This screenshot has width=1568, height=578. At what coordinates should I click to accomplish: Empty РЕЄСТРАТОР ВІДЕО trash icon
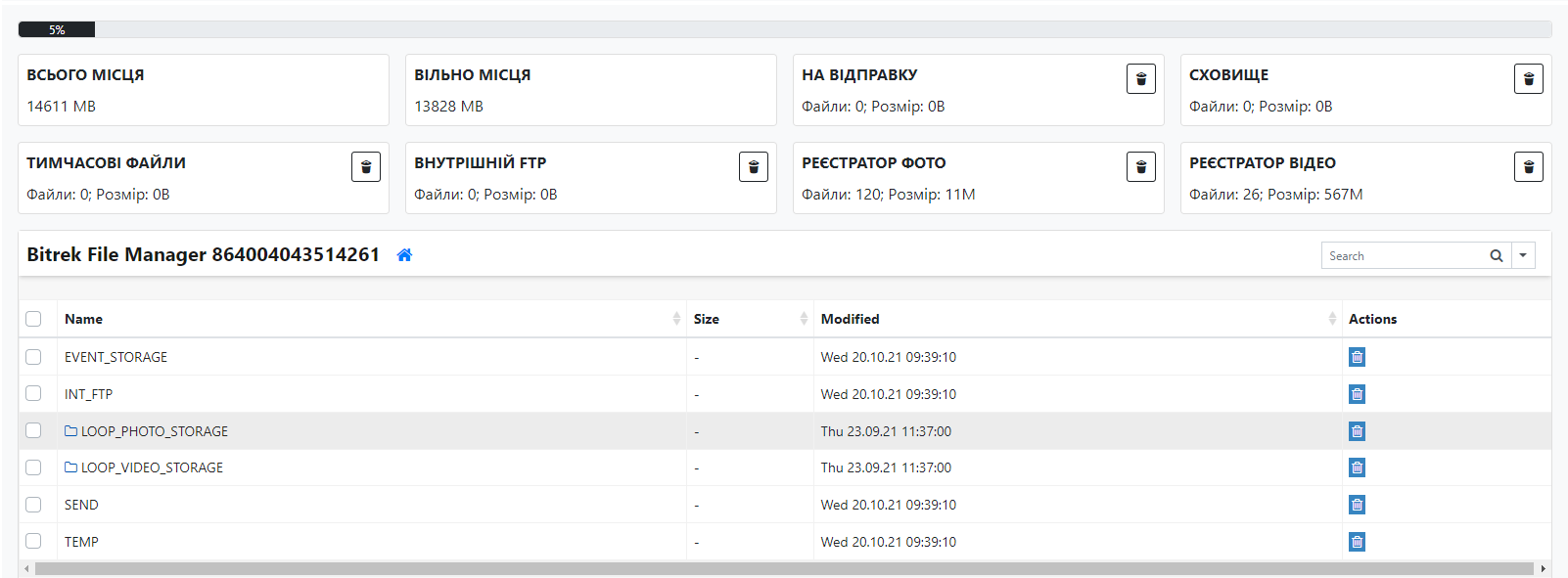1528,167
